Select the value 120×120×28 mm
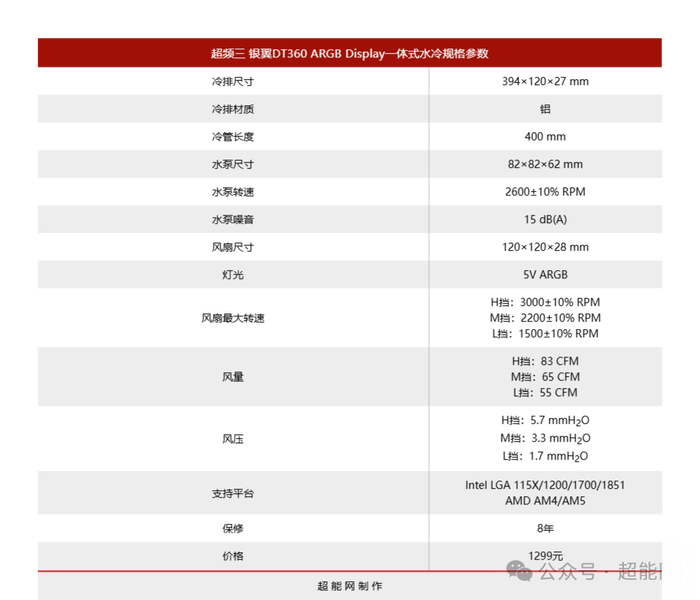 pyautogui.click(x=545, y=247)
